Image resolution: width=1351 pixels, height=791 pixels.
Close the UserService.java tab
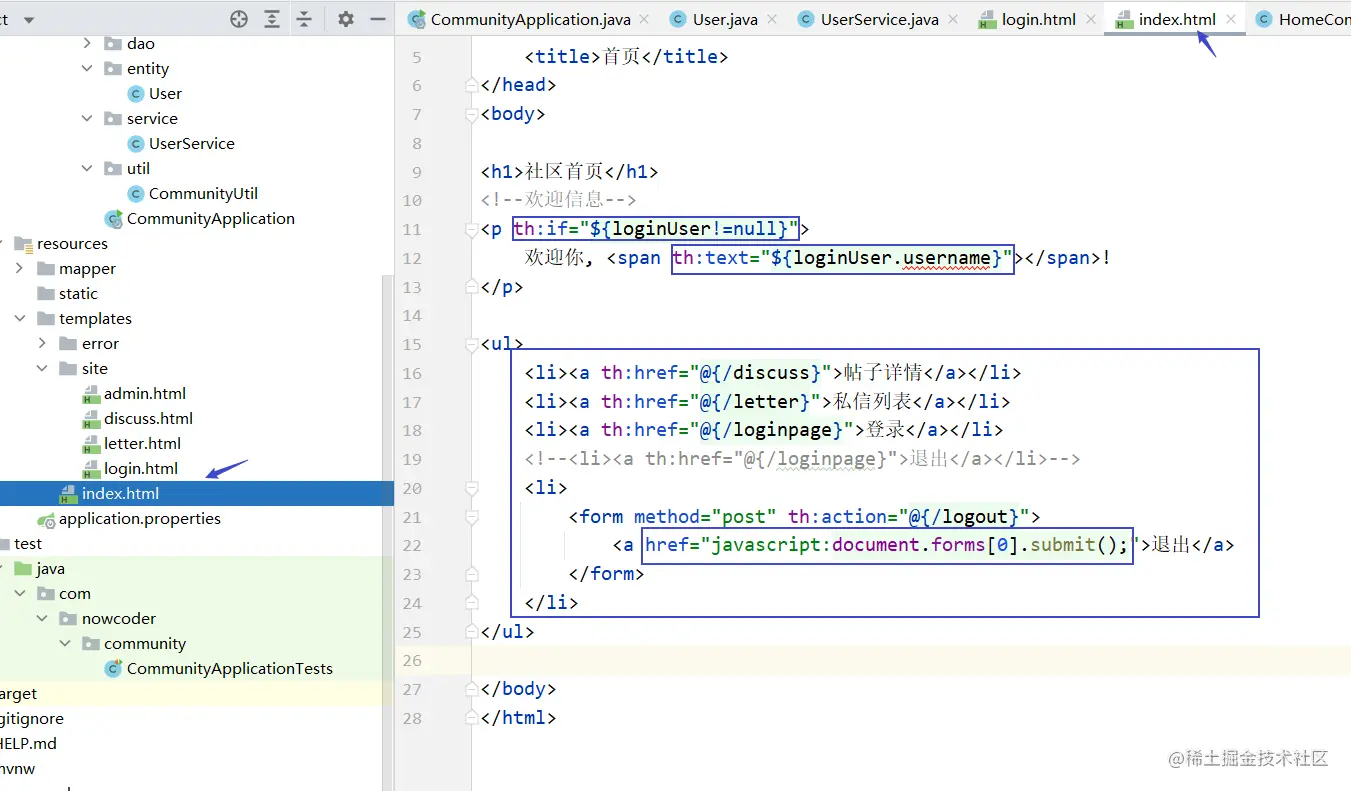[x=953, y=19]
